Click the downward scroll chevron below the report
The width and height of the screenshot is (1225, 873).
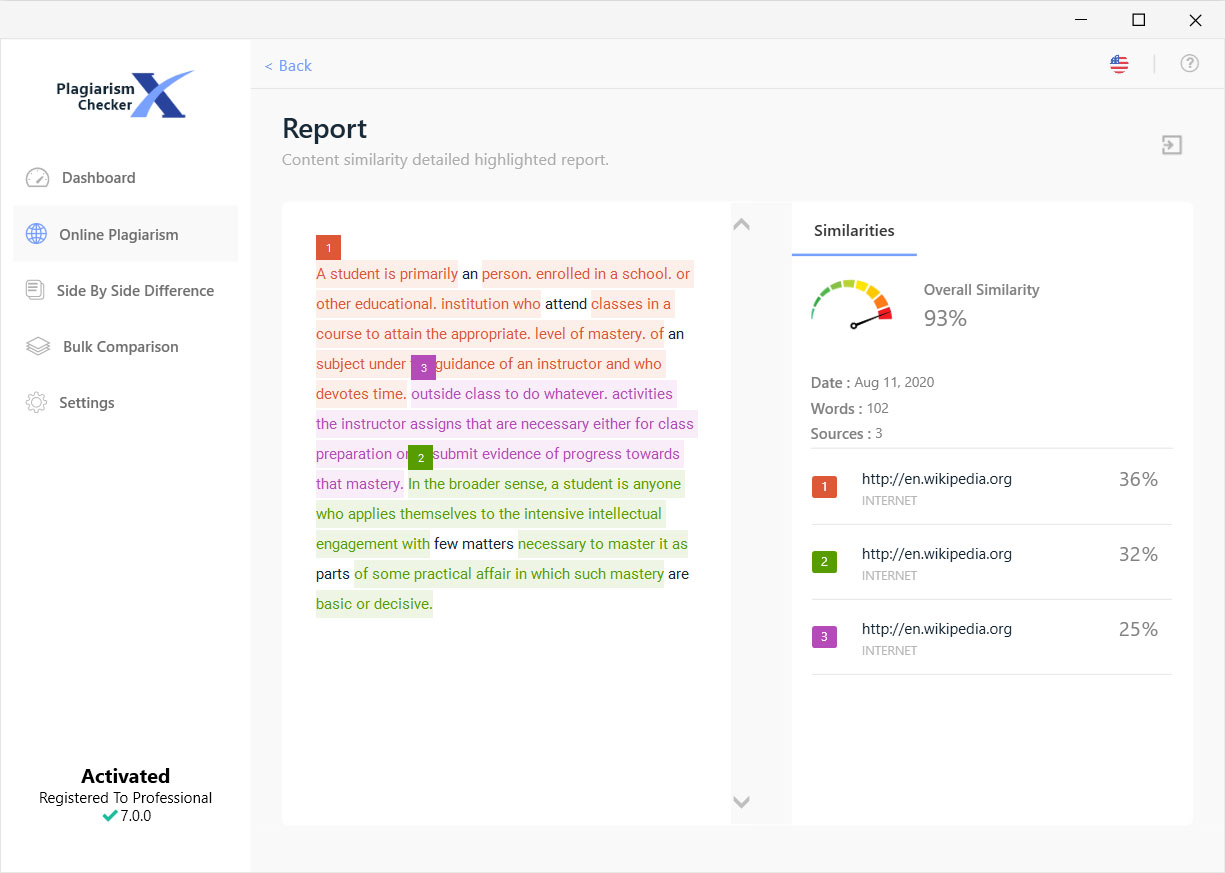point(741,801)
